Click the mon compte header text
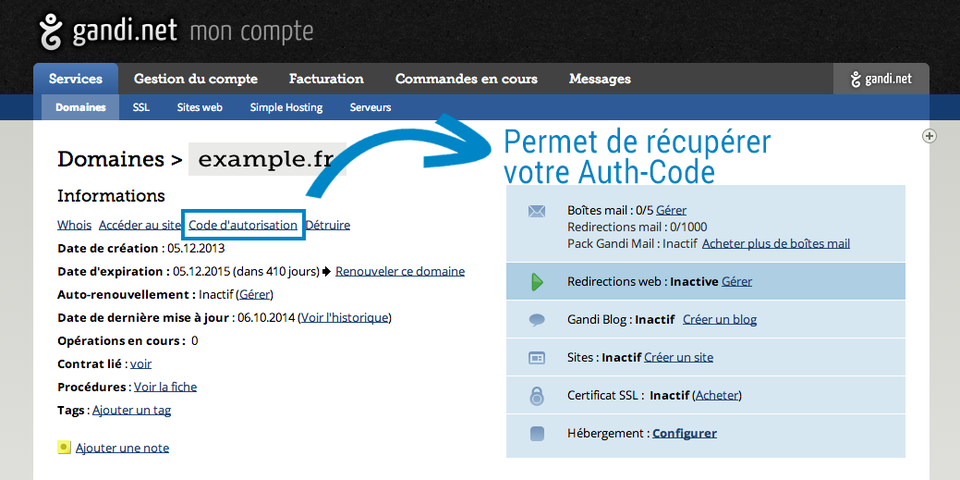 coord(252,31)
